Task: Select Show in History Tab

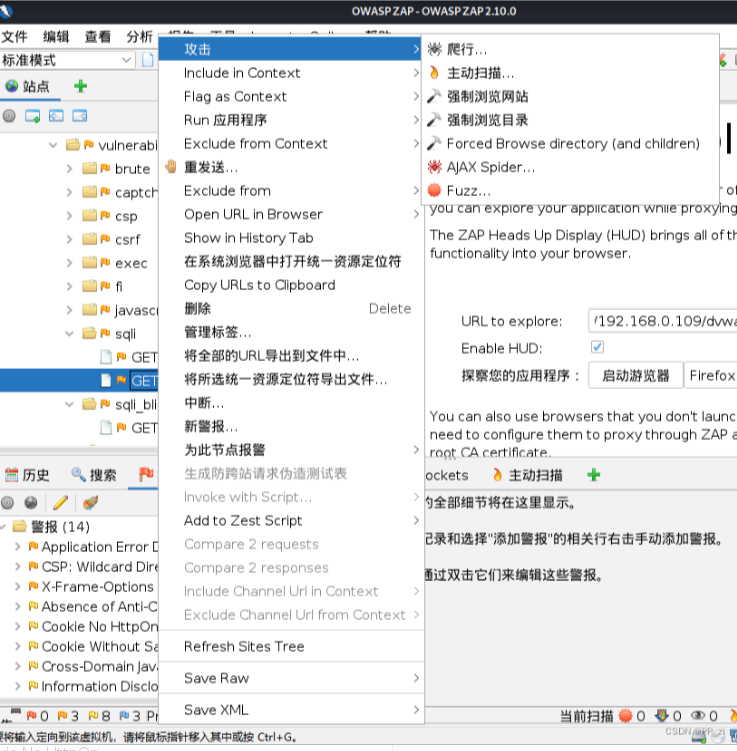Action: pos(290,238)
